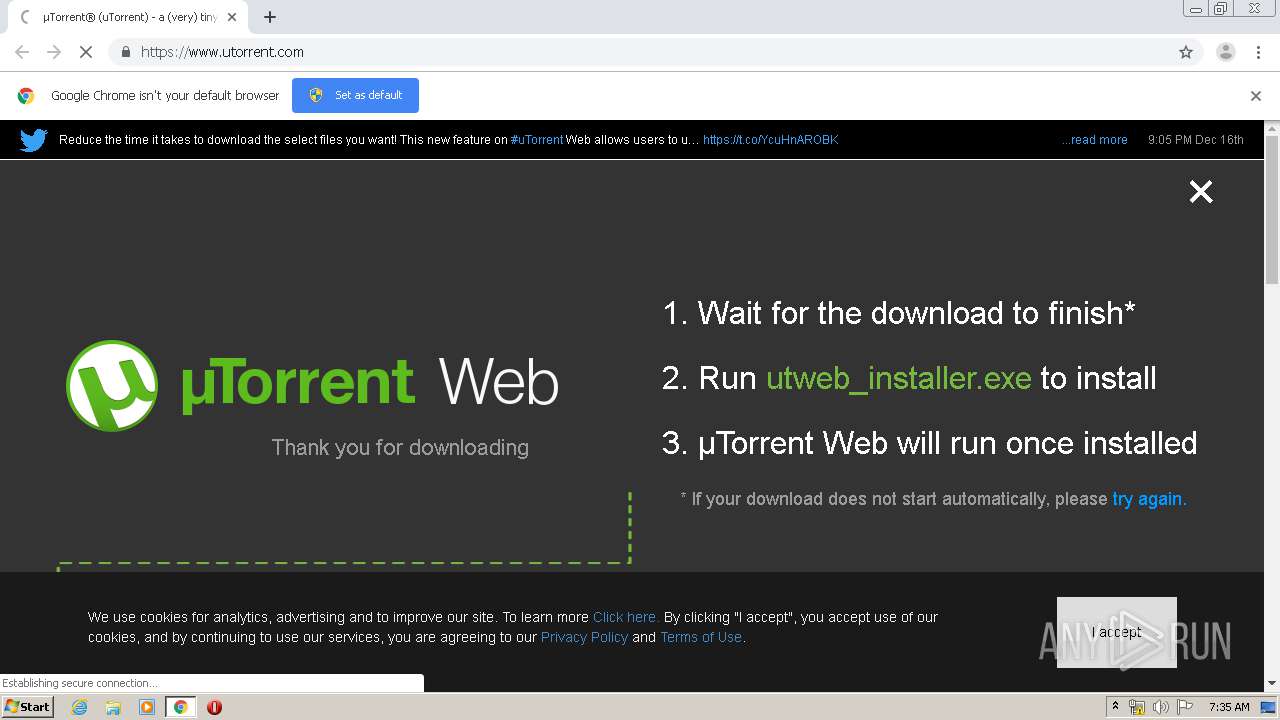Open Windows Explorer folder from taskbar
Screen dimensions: 1280x720
click(113, 707)
